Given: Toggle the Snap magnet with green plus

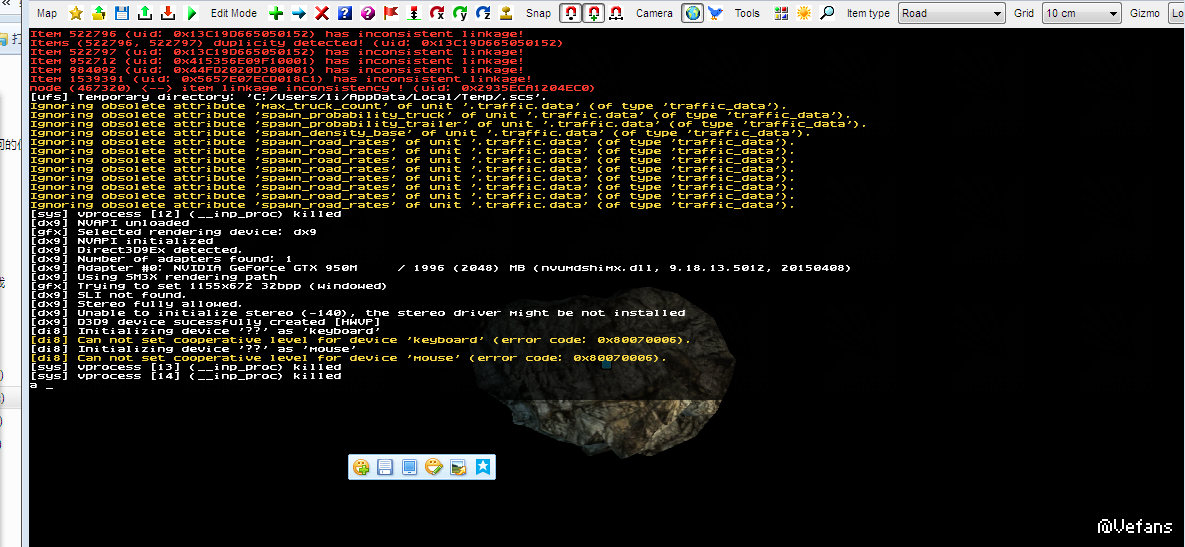Looking at the screenshot, I should tap(593, 13).
